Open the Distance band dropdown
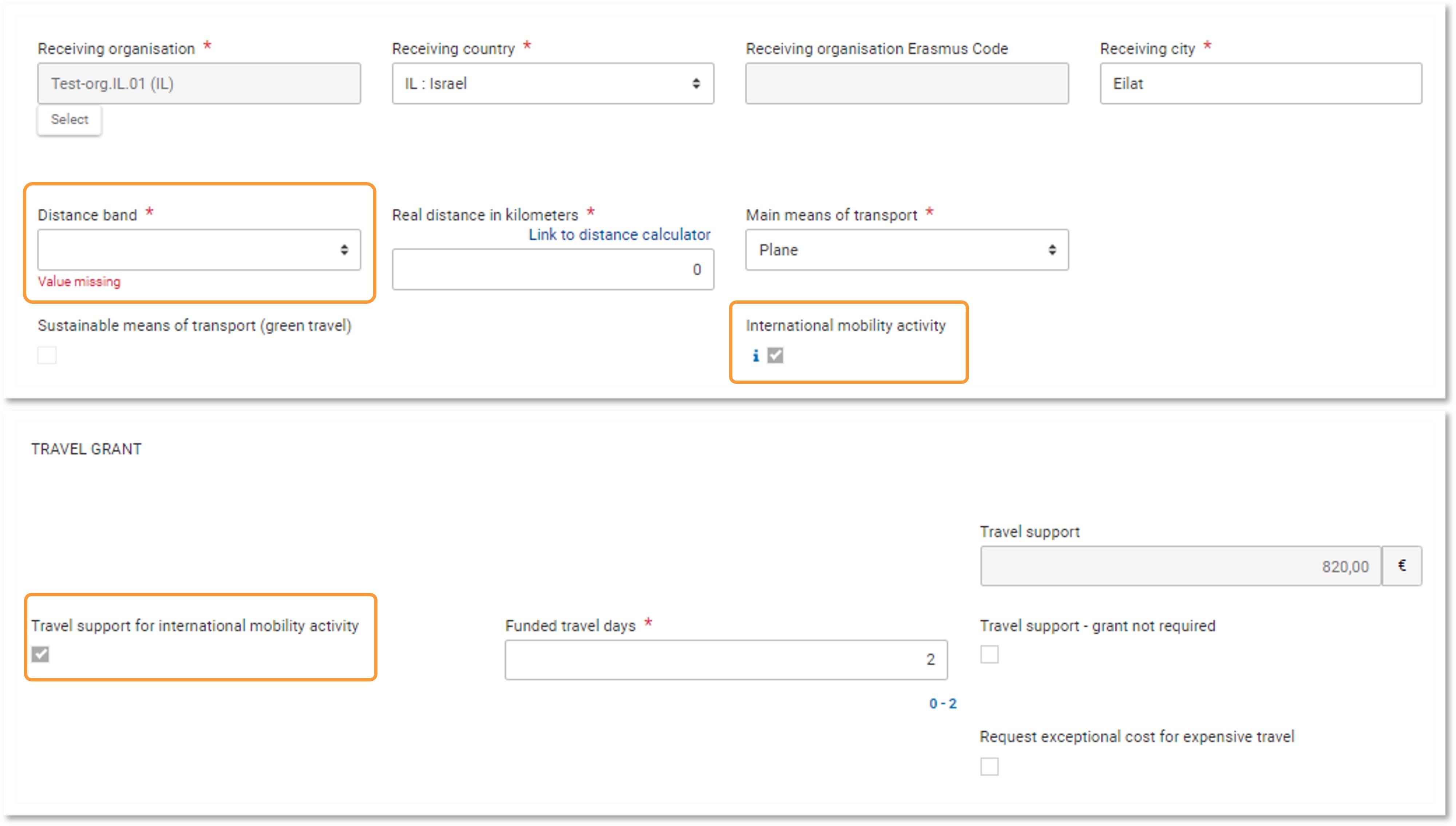Viewport: 1456px width, 826px height. (x=197, y=250)
